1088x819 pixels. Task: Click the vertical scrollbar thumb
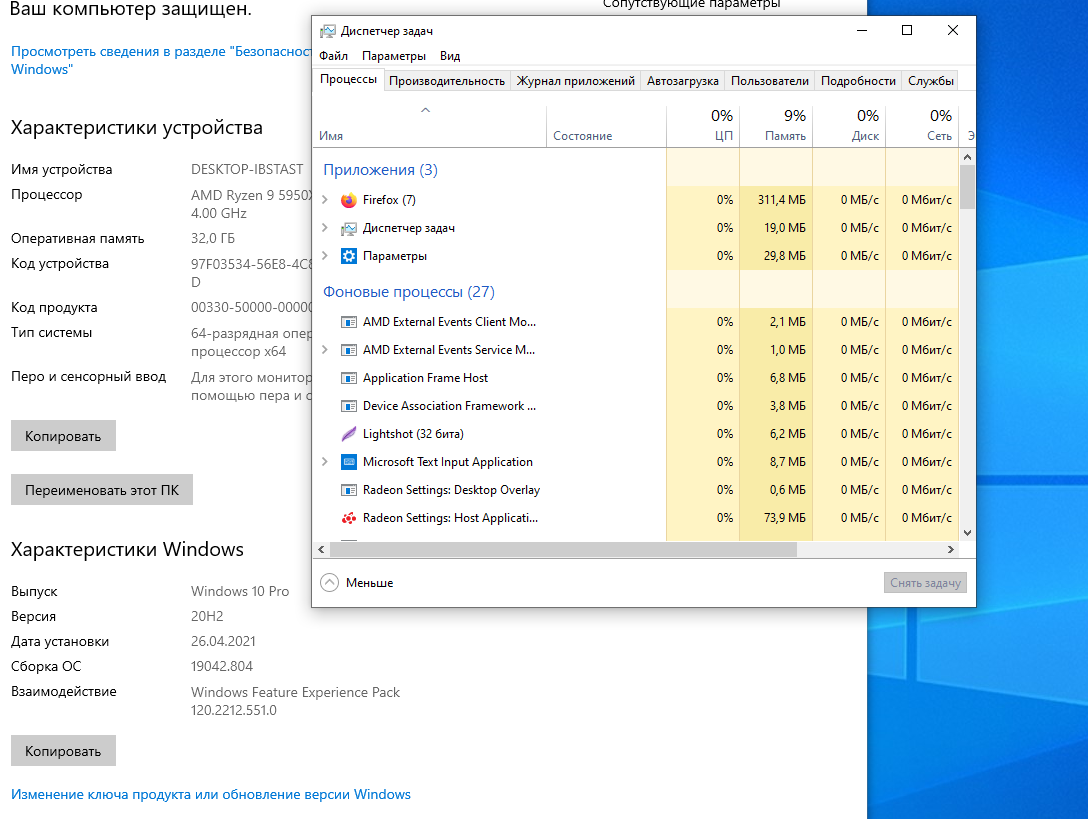point(967,187)
